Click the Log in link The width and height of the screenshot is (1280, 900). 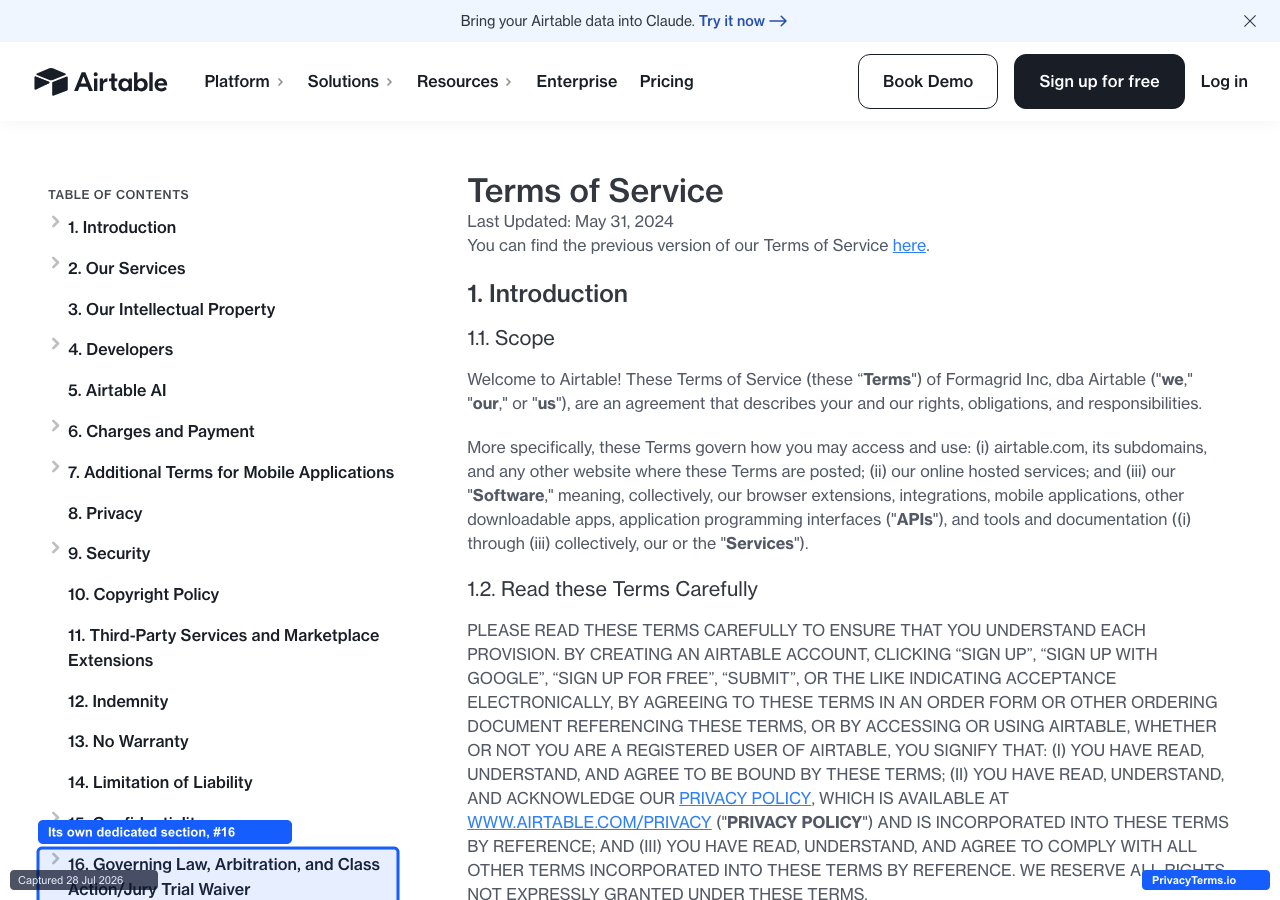click(x=1224, y=81)
